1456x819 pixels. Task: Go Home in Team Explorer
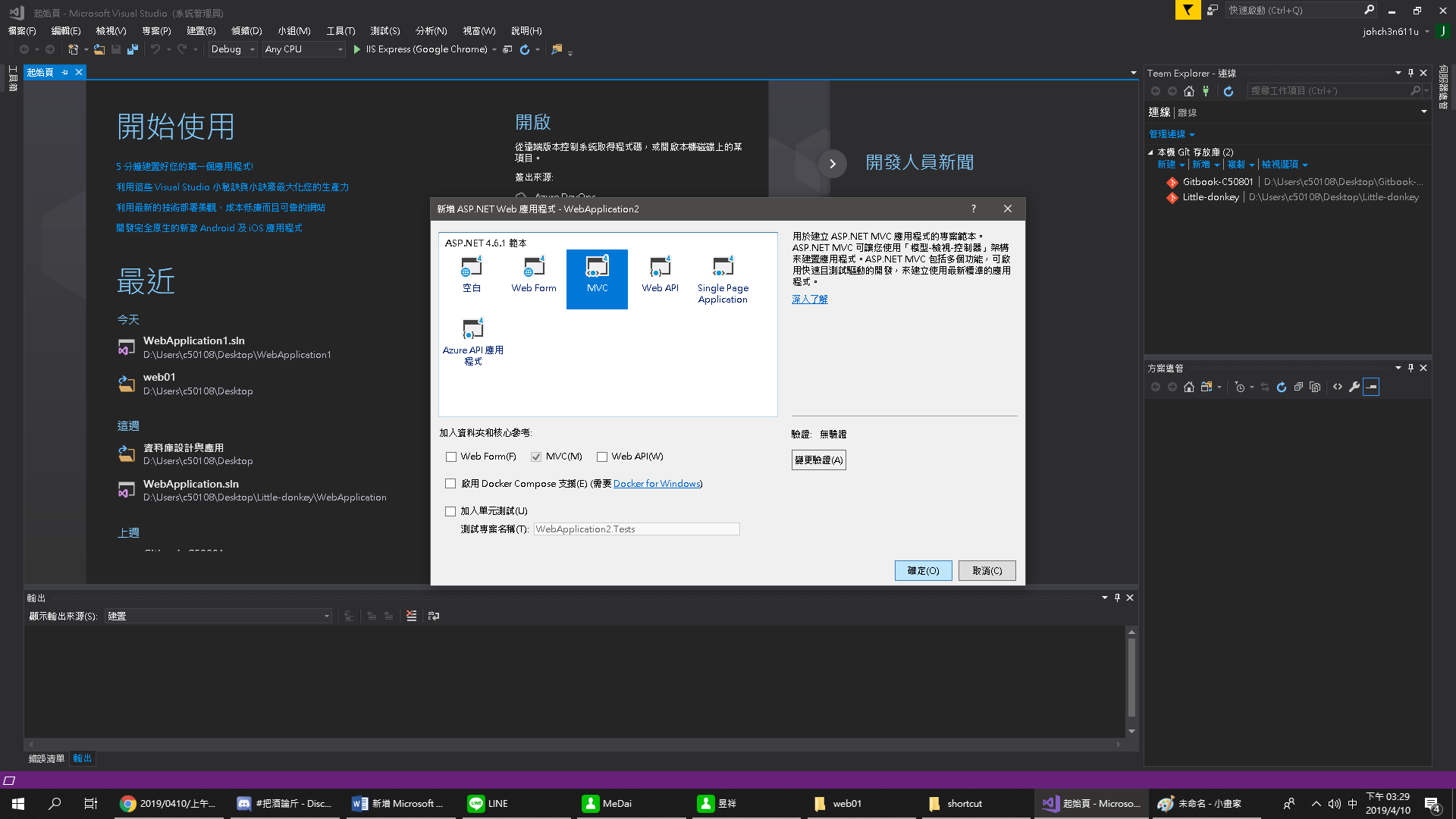1189,91
